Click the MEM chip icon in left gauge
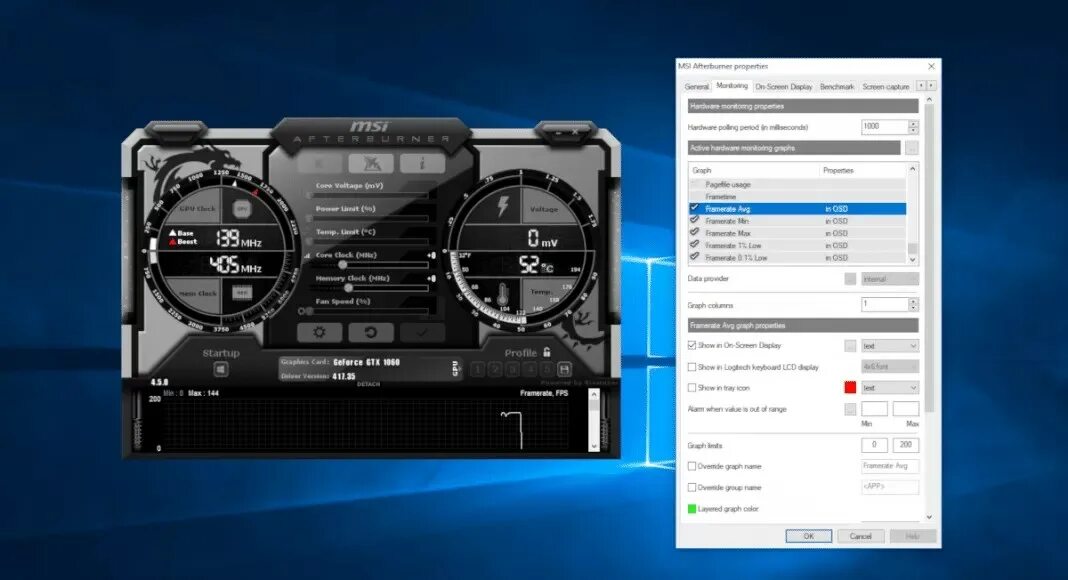 [242, 293]
